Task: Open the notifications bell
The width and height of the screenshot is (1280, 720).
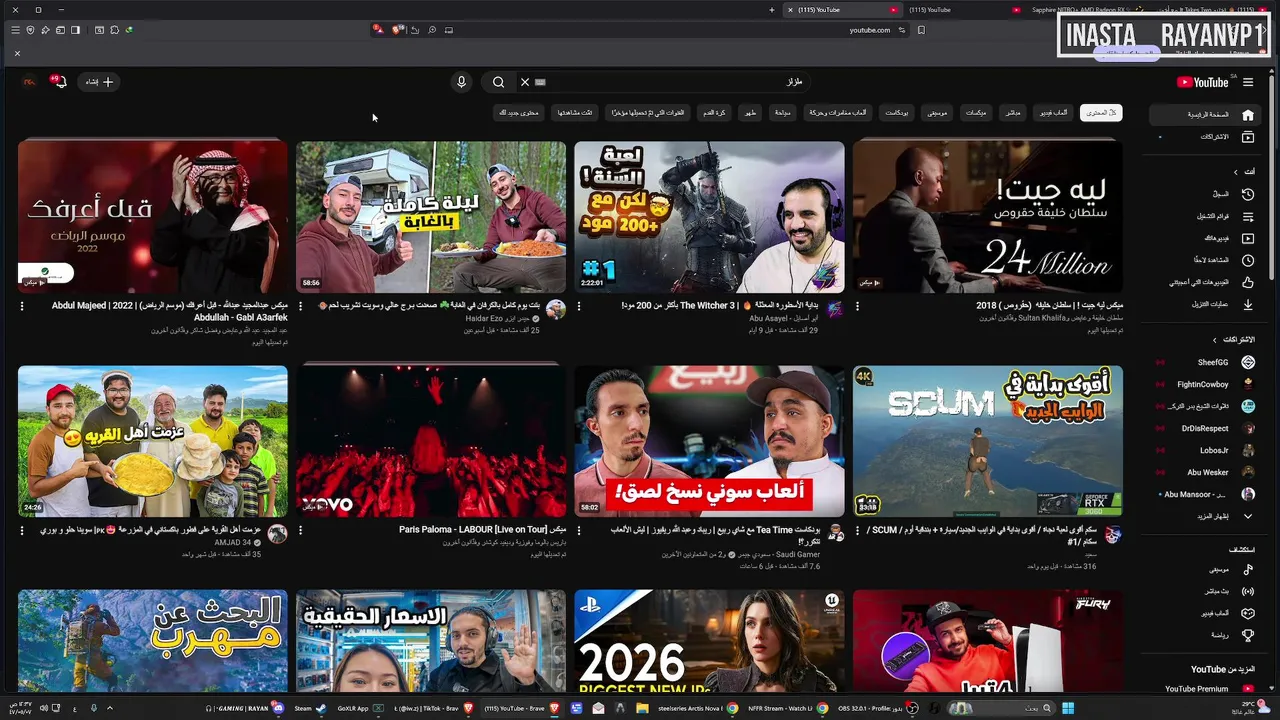Action: 59,82
